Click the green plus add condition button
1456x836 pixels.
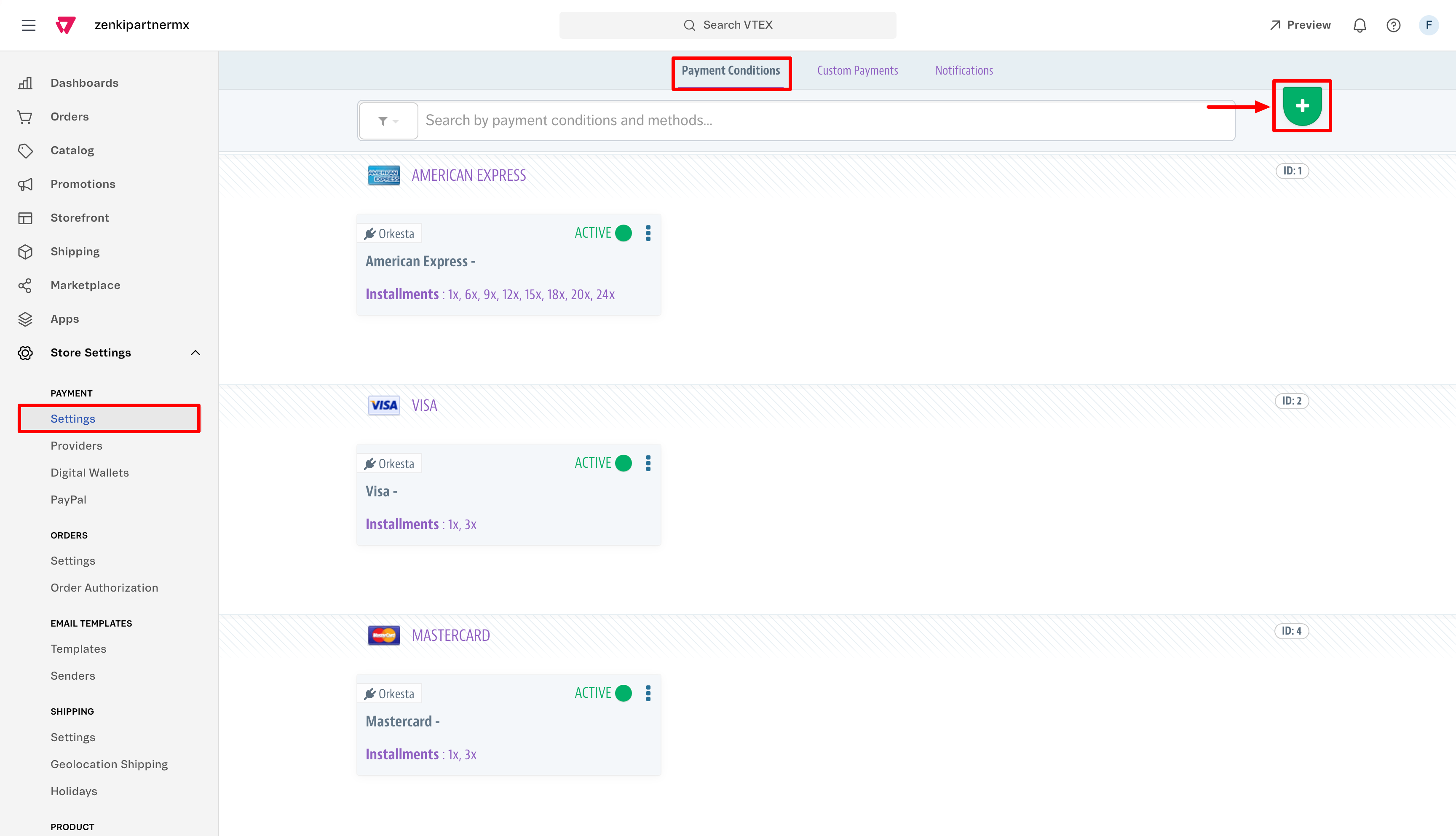1302,106
